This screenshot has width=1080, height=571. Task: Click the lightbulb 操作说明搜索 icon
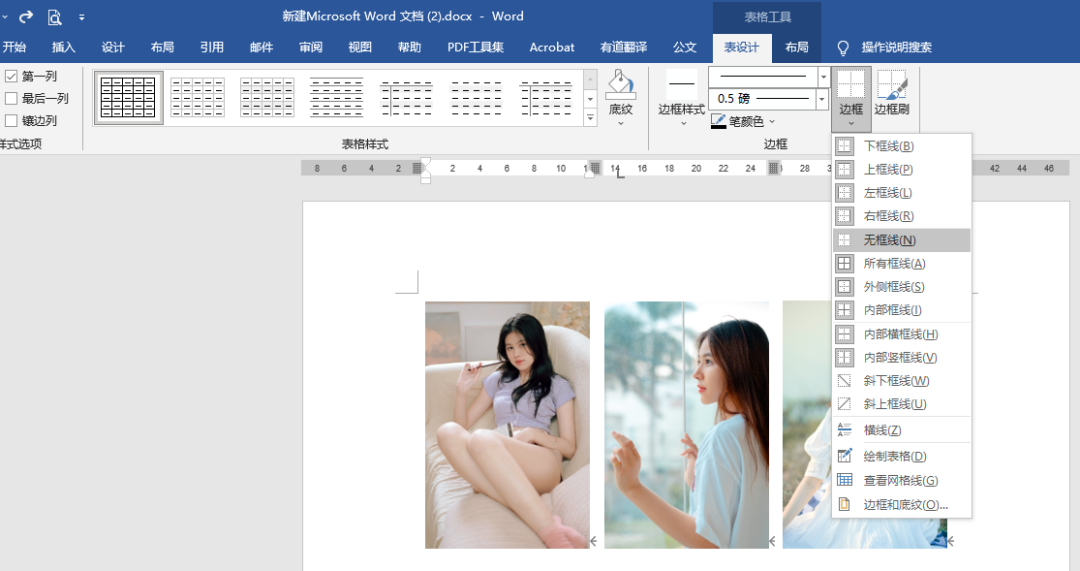(x=842, y=48)
